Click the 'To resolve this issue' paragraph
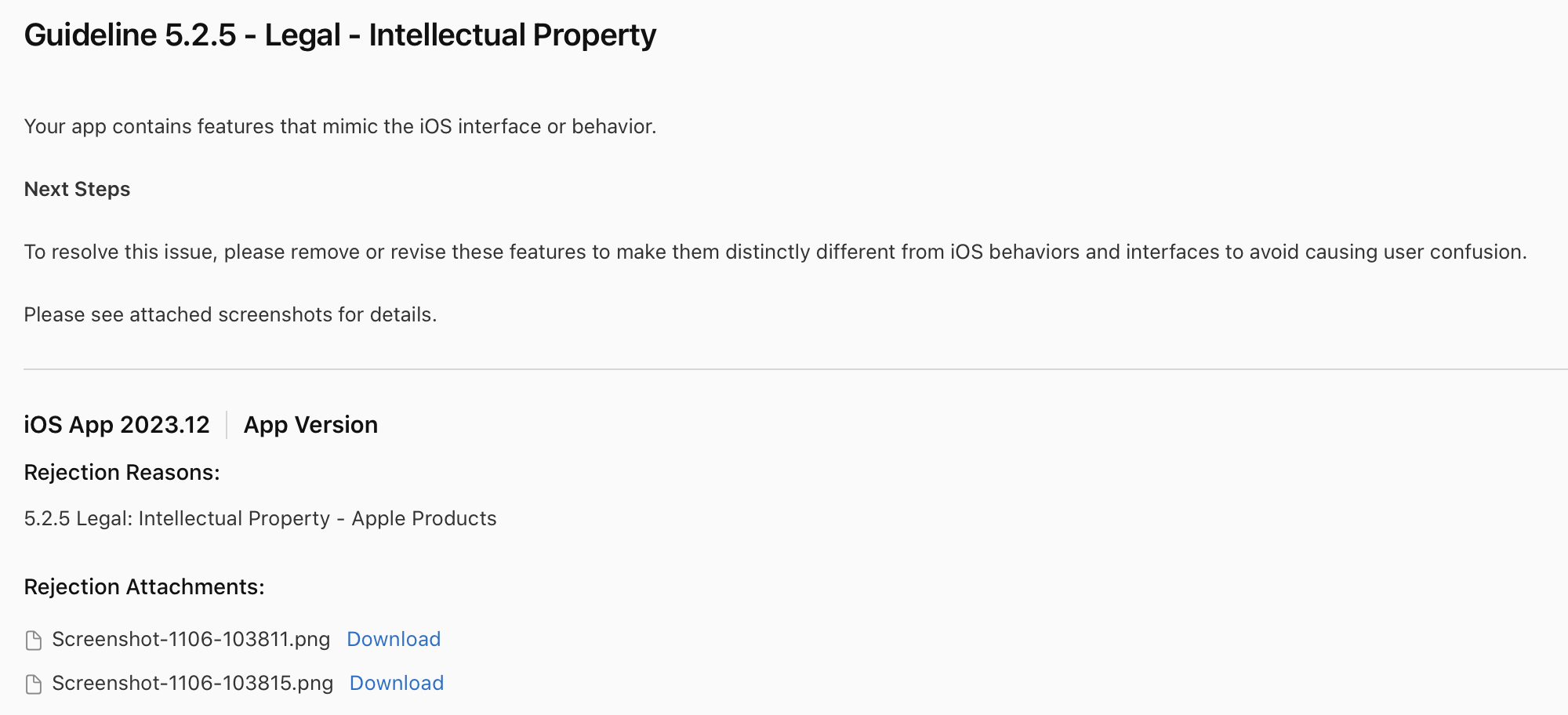 775,252
